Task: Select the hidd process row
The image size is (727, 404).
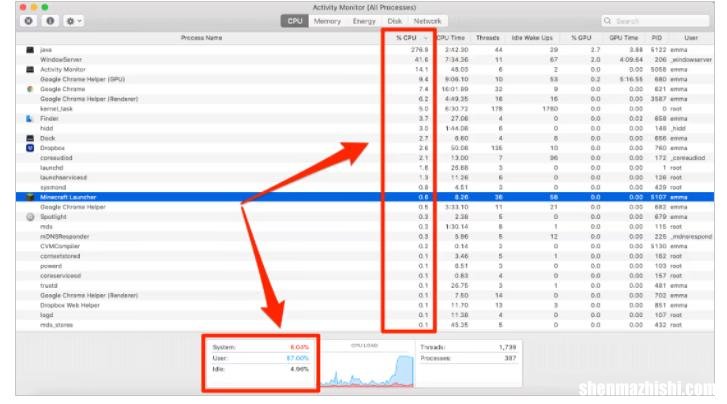Action: (365, 128)
